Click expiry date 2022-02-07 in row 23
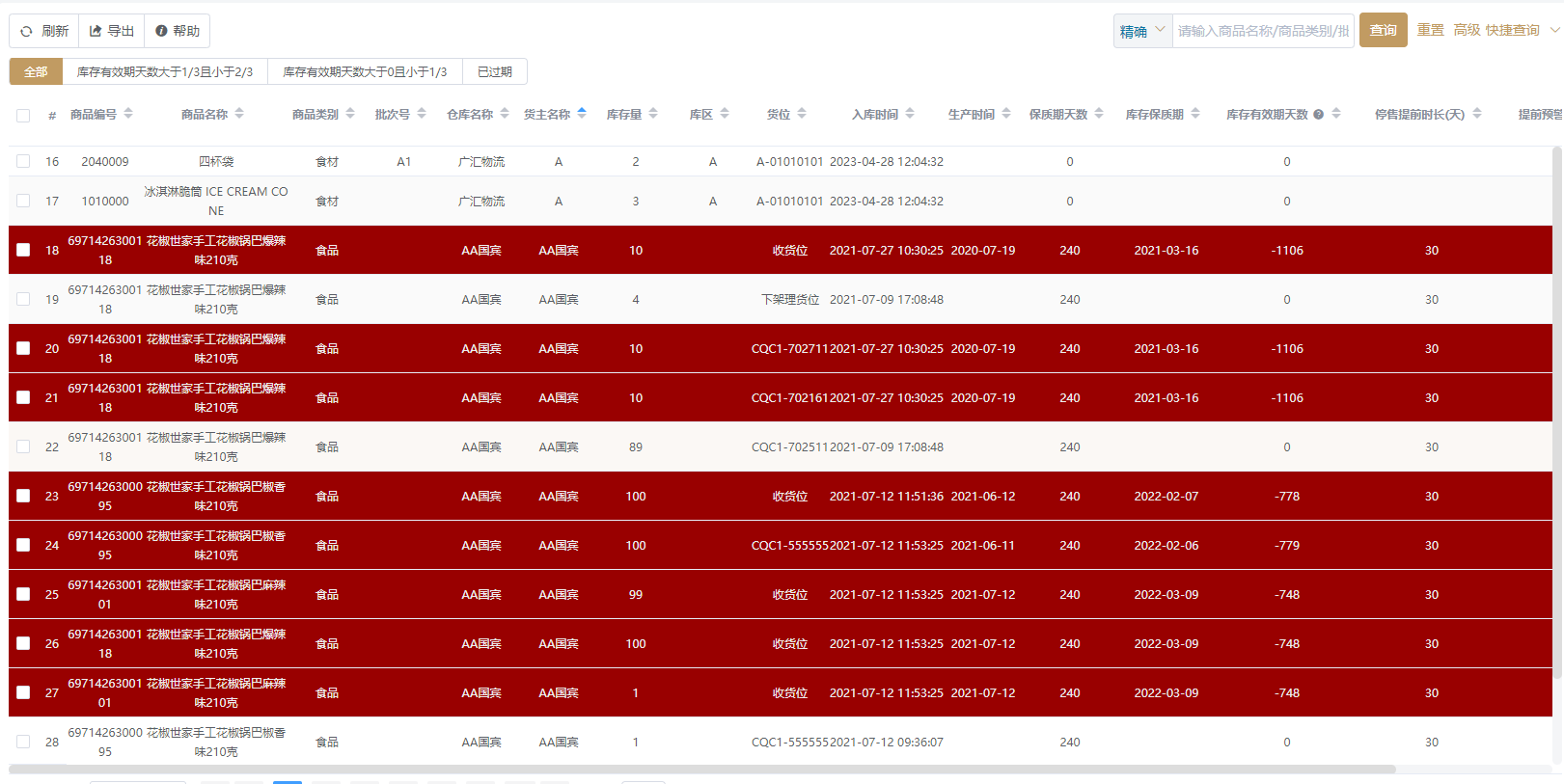Viewport: 1564px width, 784px height. point(1166,496)
